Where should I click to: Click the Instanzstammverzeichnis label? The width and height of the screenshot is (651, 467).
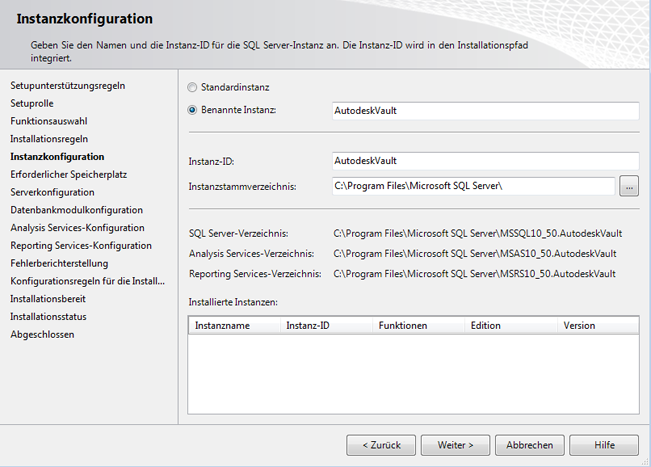coord(242,187)
